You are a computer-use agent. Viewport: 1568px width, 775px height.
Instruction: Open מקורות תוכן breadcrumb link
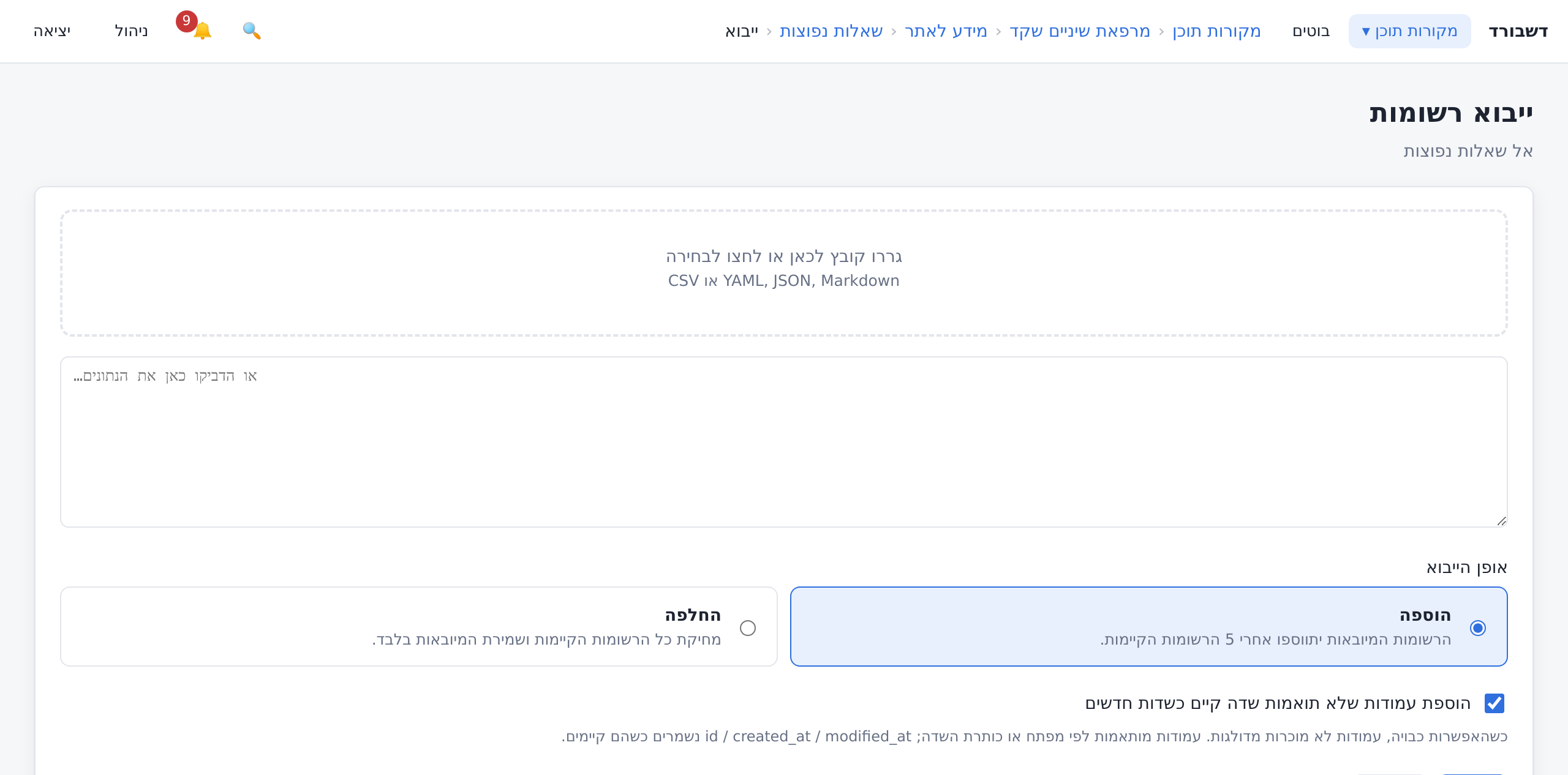point(1216,31)
